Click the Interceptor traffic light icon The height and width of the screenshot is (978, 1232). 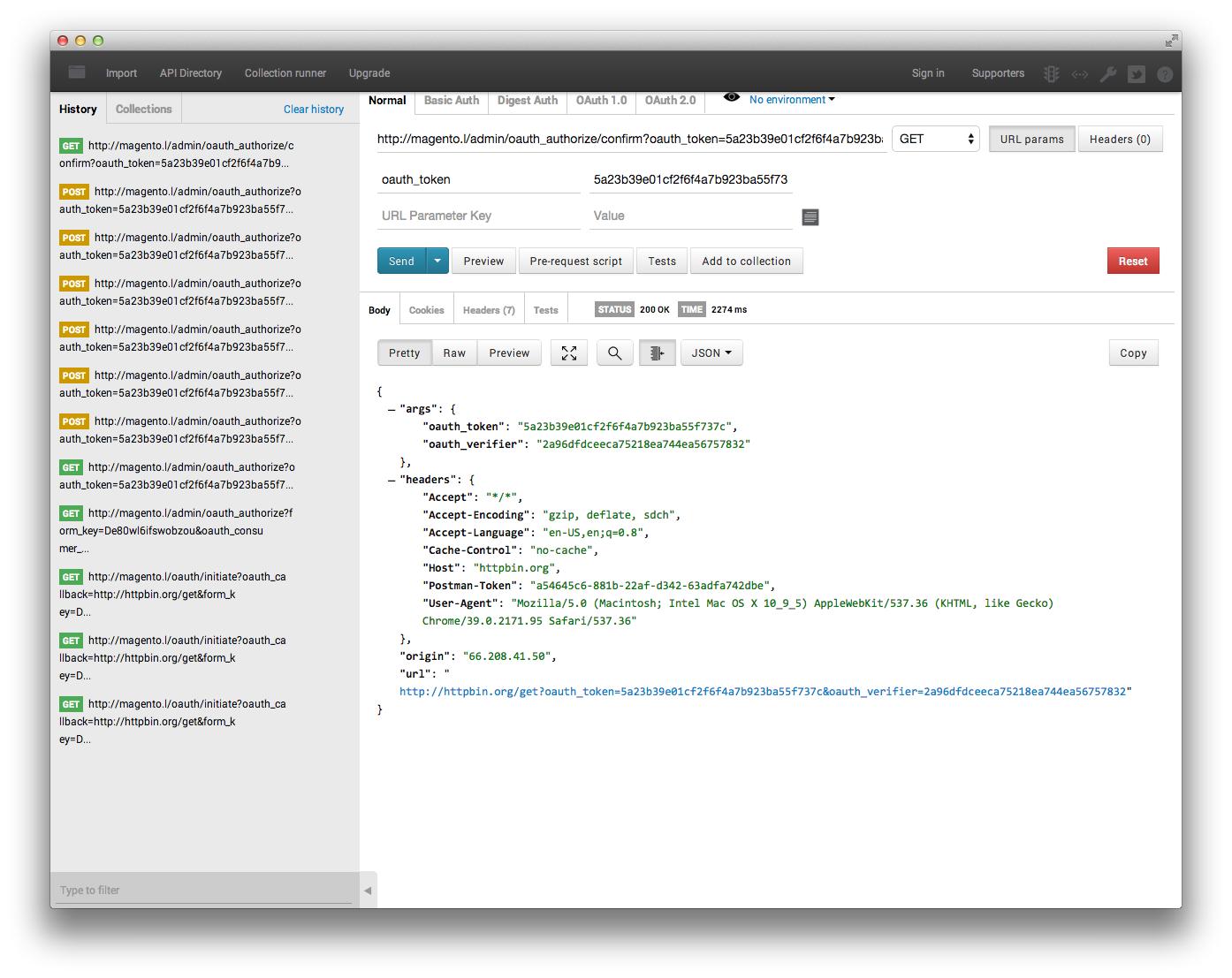(x=1050, y=74)
